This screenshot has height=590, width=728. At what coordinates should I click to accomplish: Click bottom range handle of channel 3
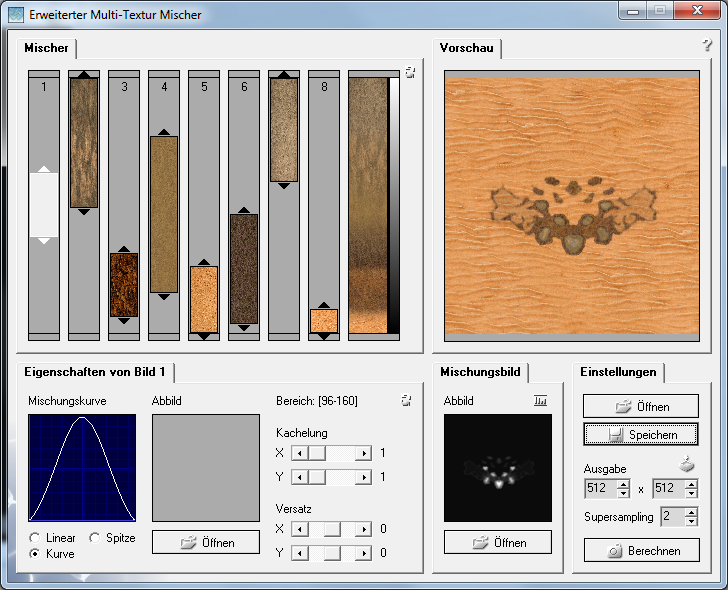tap(124, 321)
